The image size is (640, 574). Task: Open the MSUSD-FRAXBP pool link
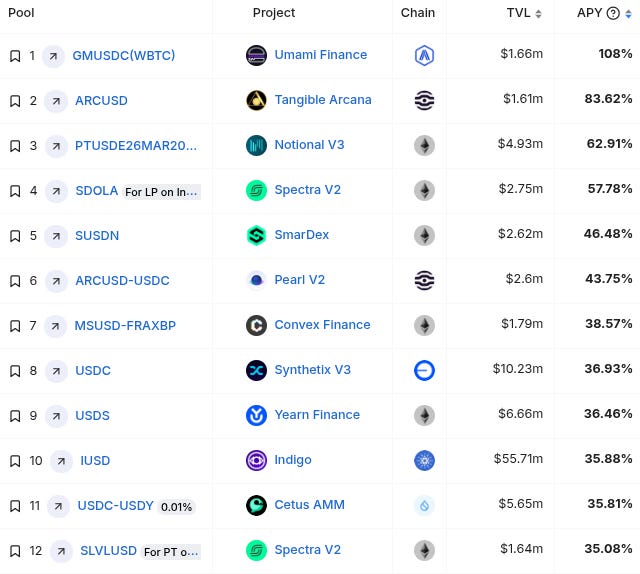point(125,325)
